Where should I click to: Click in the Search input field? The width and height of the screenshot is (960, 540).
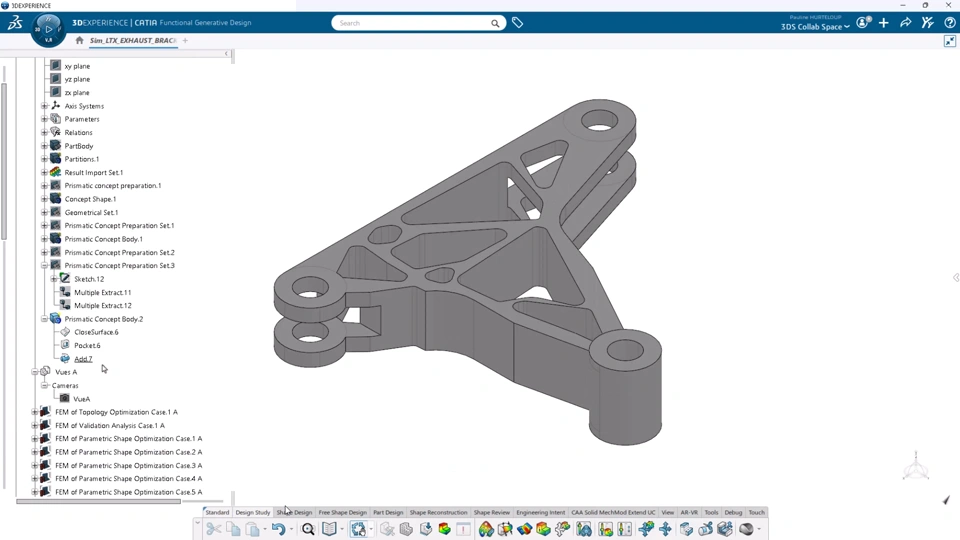pos(411,23)
